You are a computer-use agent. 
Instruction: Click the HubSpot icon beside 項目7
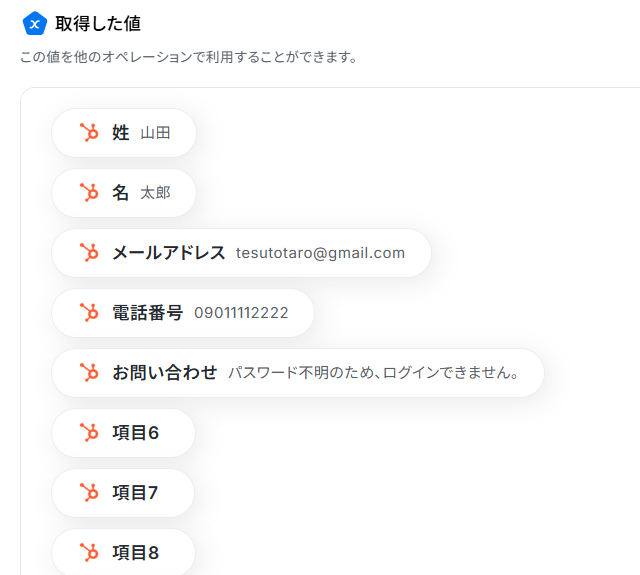click(x=89, y=493)
